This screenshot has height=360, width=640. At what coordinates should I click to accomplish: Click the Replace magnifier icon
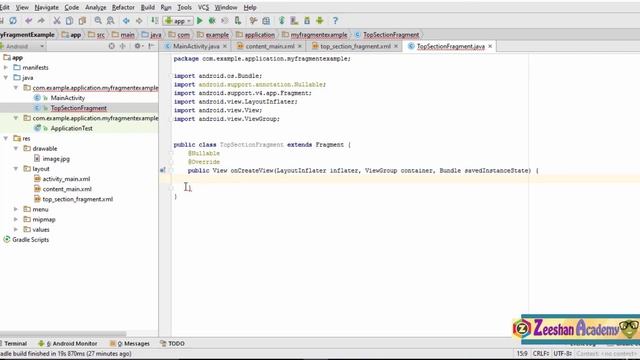click(111, 20)
